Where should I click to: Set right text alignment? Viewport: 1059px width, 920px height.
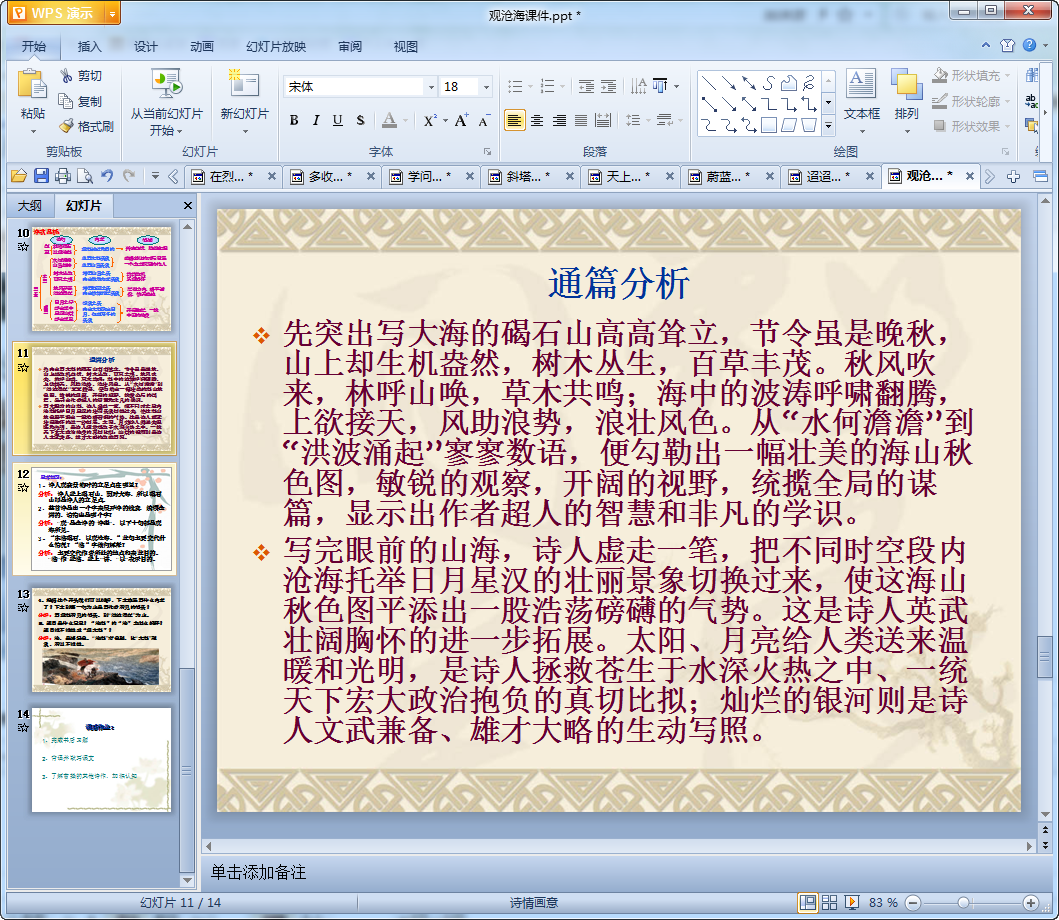[x=559, y=120]
